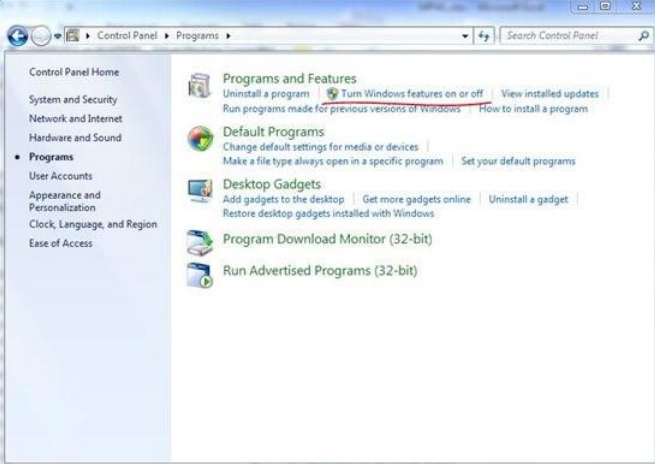Image resolution: width=655 pixels, height=465 pixels.
Task: Open View installed updates link
Action: pyautogui.click(x=550, y=94)
